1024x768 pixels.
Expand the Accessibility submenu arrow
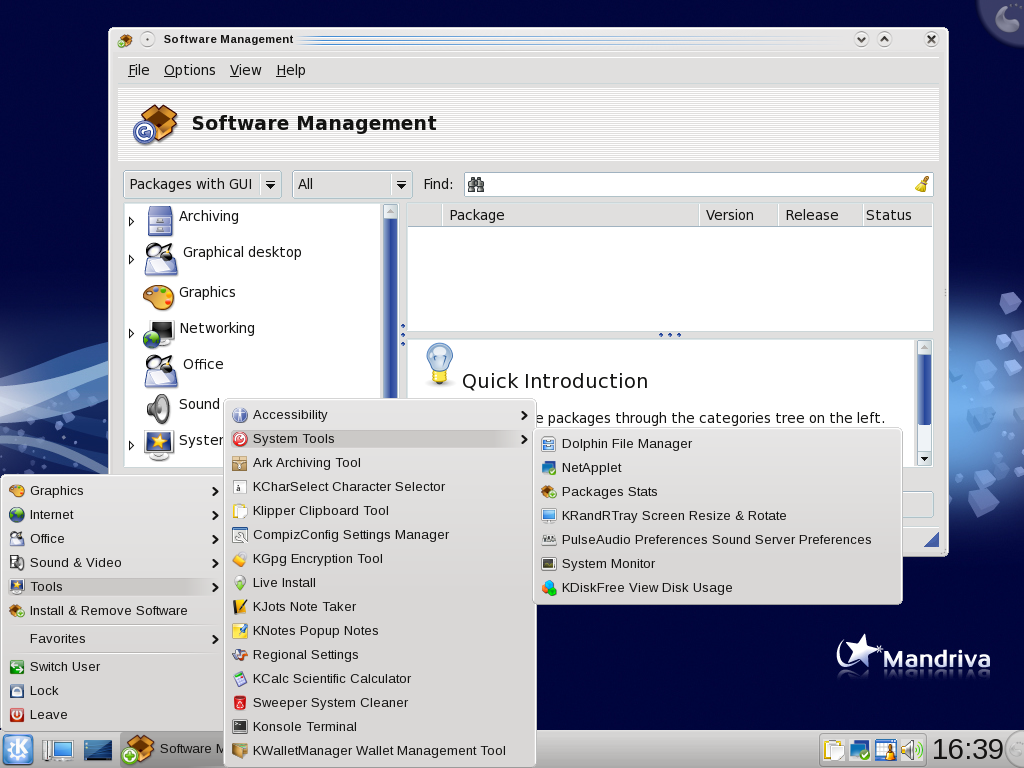524,415
